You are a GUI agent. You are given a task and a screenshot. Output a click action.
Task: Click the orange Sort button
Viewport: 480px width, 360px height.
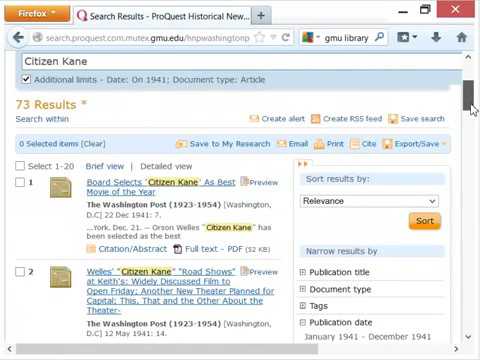pos(425,221)
